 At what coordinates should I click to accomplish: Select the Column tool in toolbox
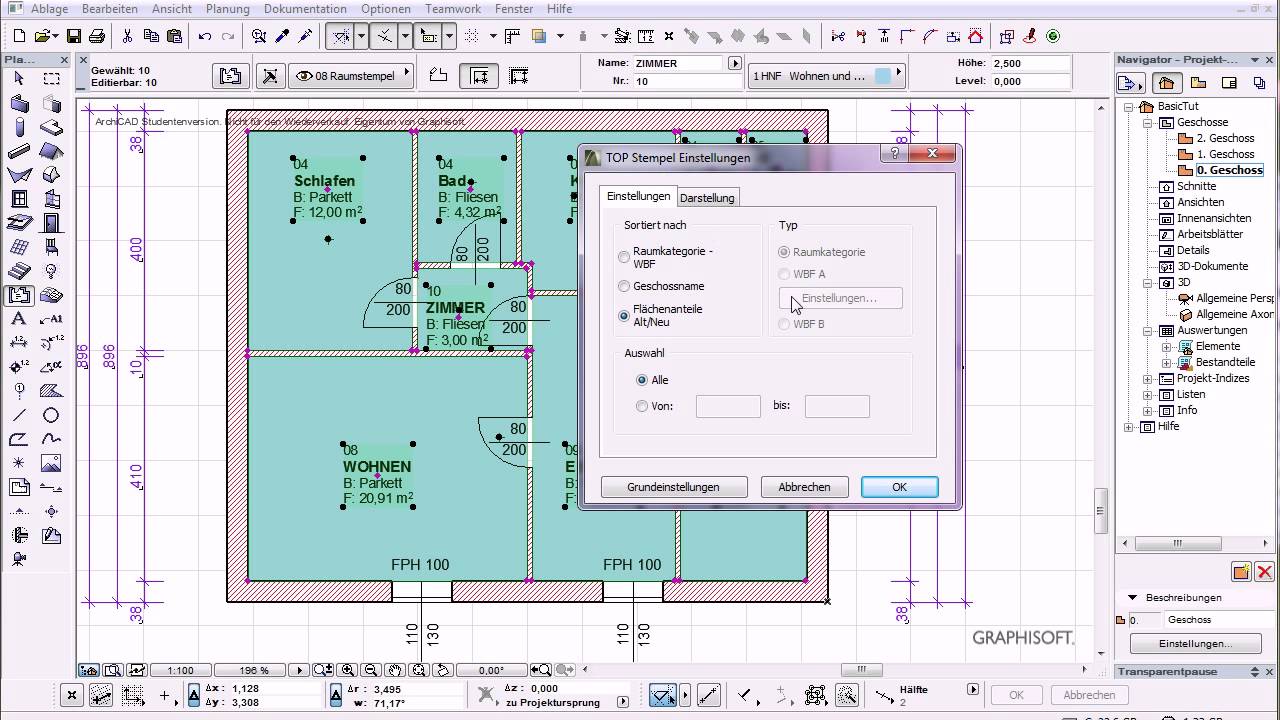pyautogui.click(x=19, y=128)
